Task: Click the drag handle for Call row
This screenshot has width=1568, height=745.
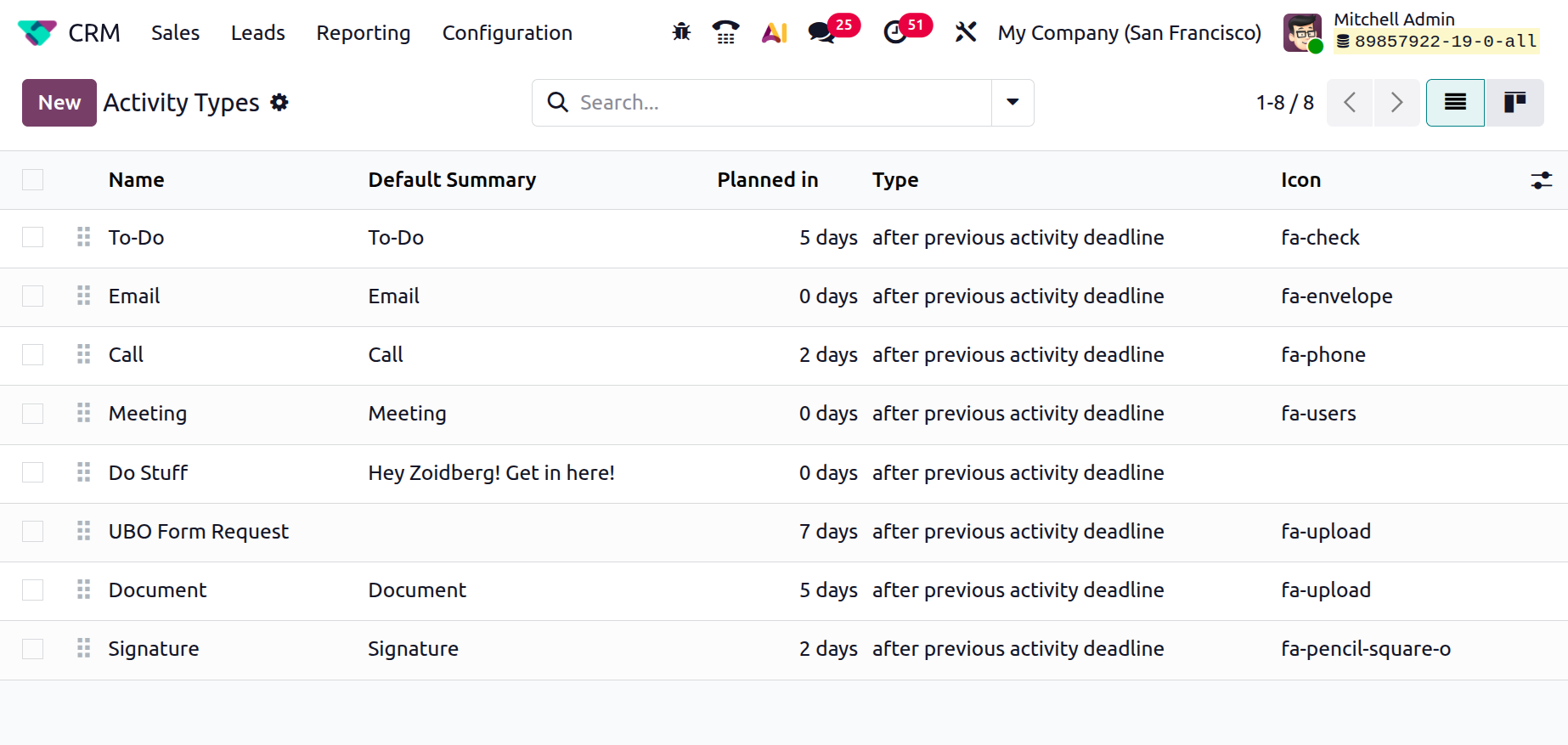Action: [x=83, y=354]
